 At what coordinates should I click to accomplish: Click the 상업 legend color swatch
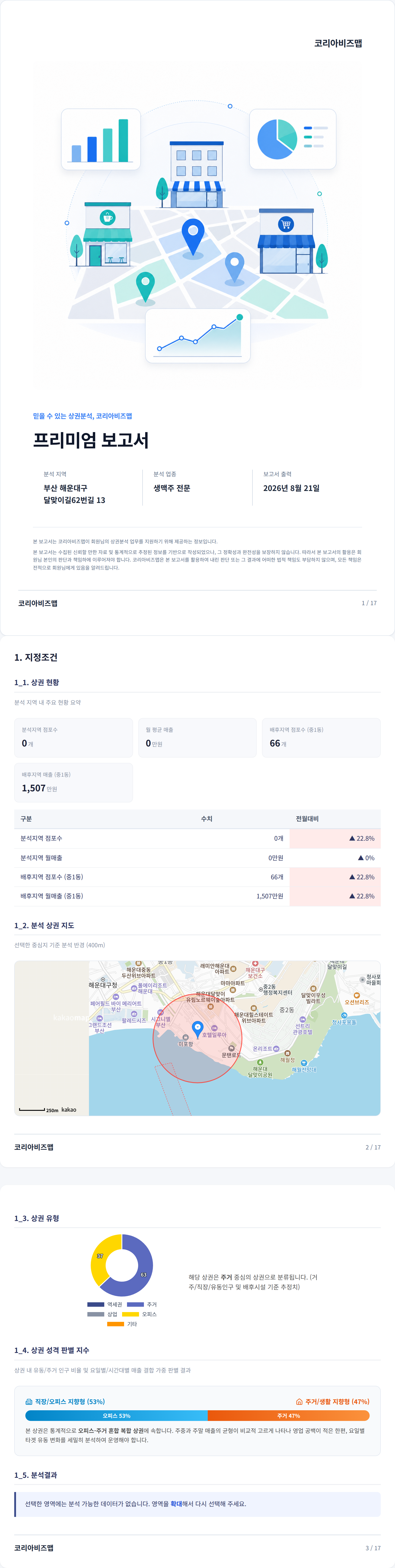point(96,1314)
